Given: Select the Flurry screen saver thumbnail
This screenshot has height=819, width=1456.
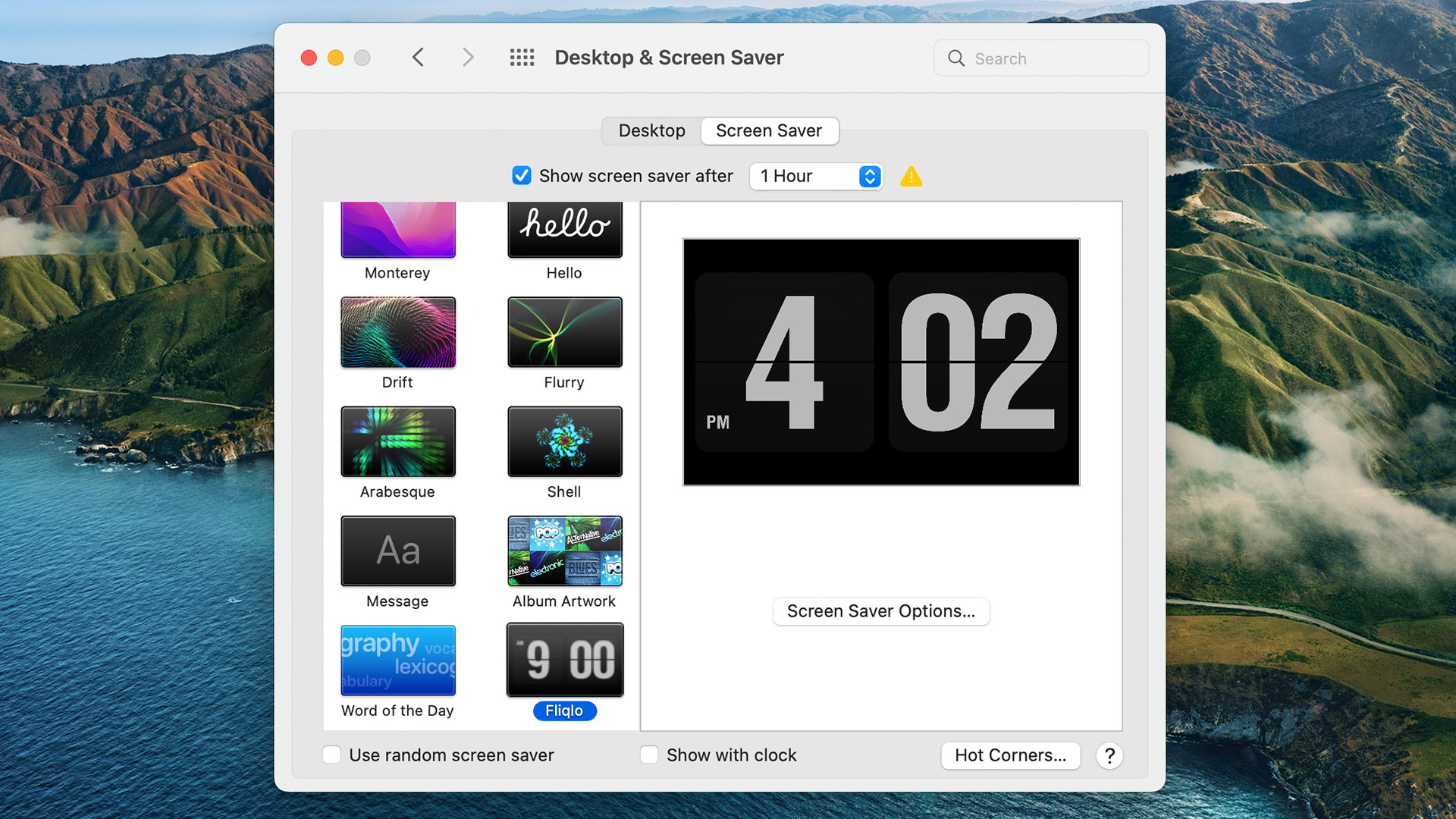Looking at the screenshot, I should (564, 332).
